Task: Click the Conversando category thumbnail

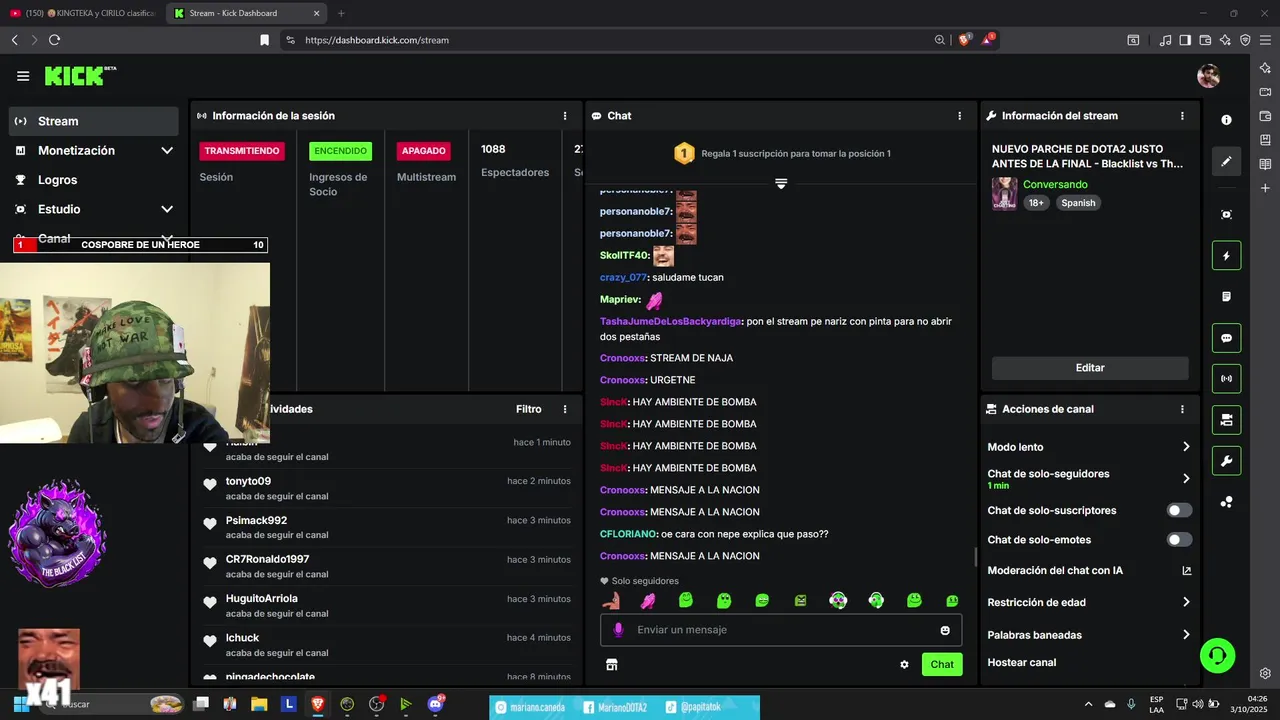Action: point(1004,194)
